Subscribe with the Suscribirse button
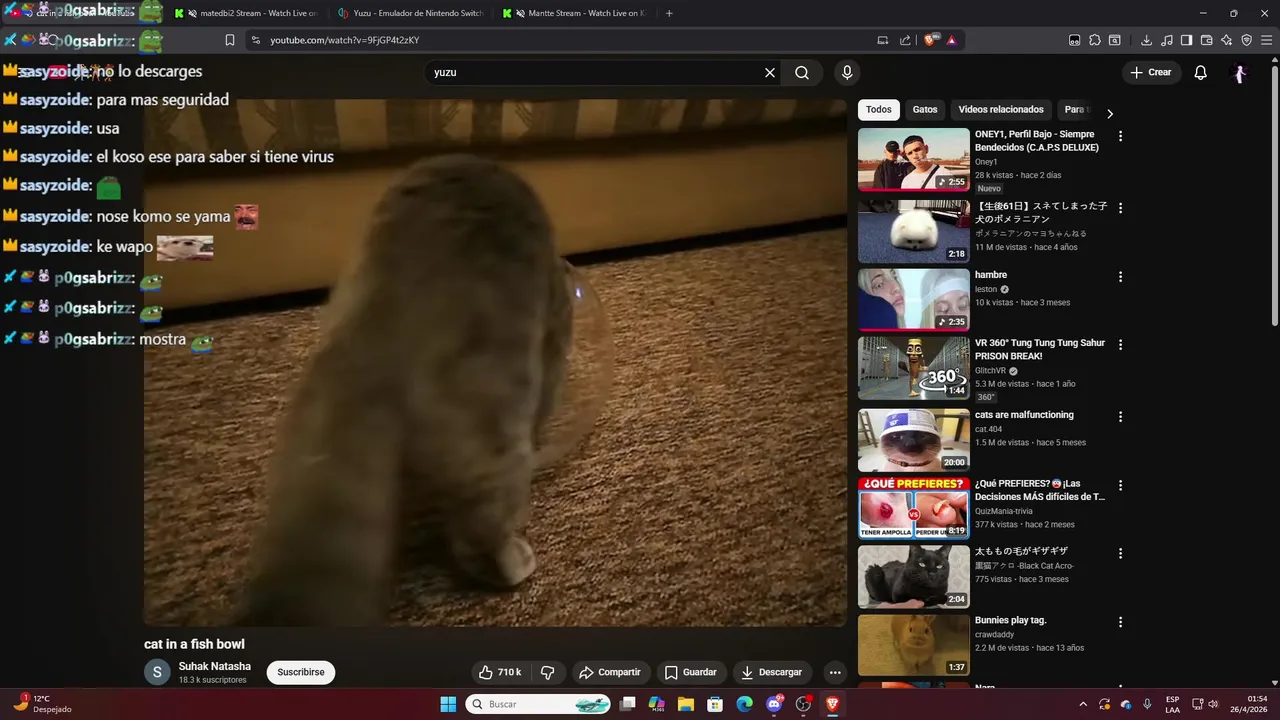Viewport: 1280px width, 720px height. pyautogui.click(x=301, y=672)
